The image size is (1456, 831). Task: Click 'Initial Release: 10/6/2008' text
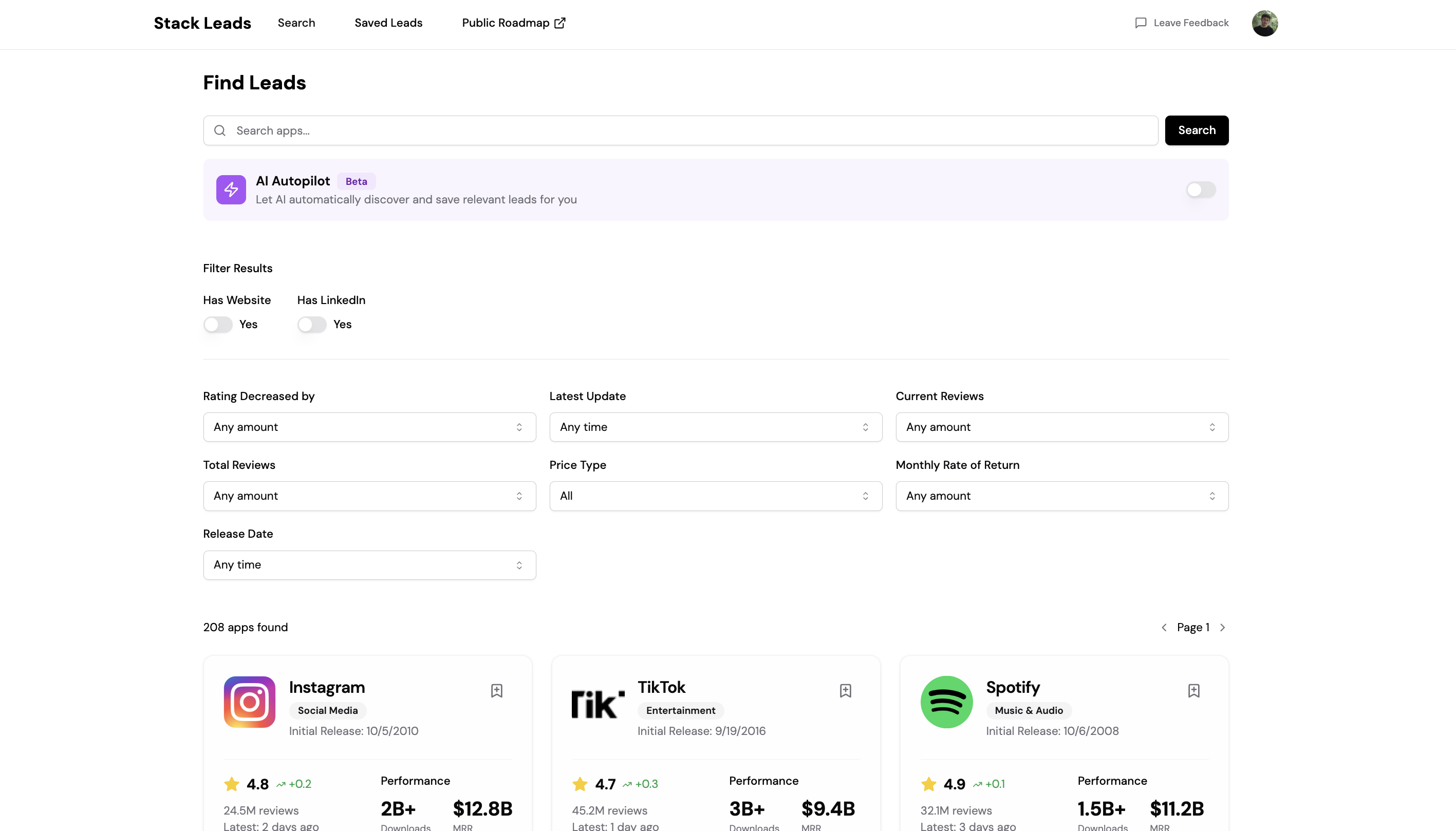point(1052,731)
